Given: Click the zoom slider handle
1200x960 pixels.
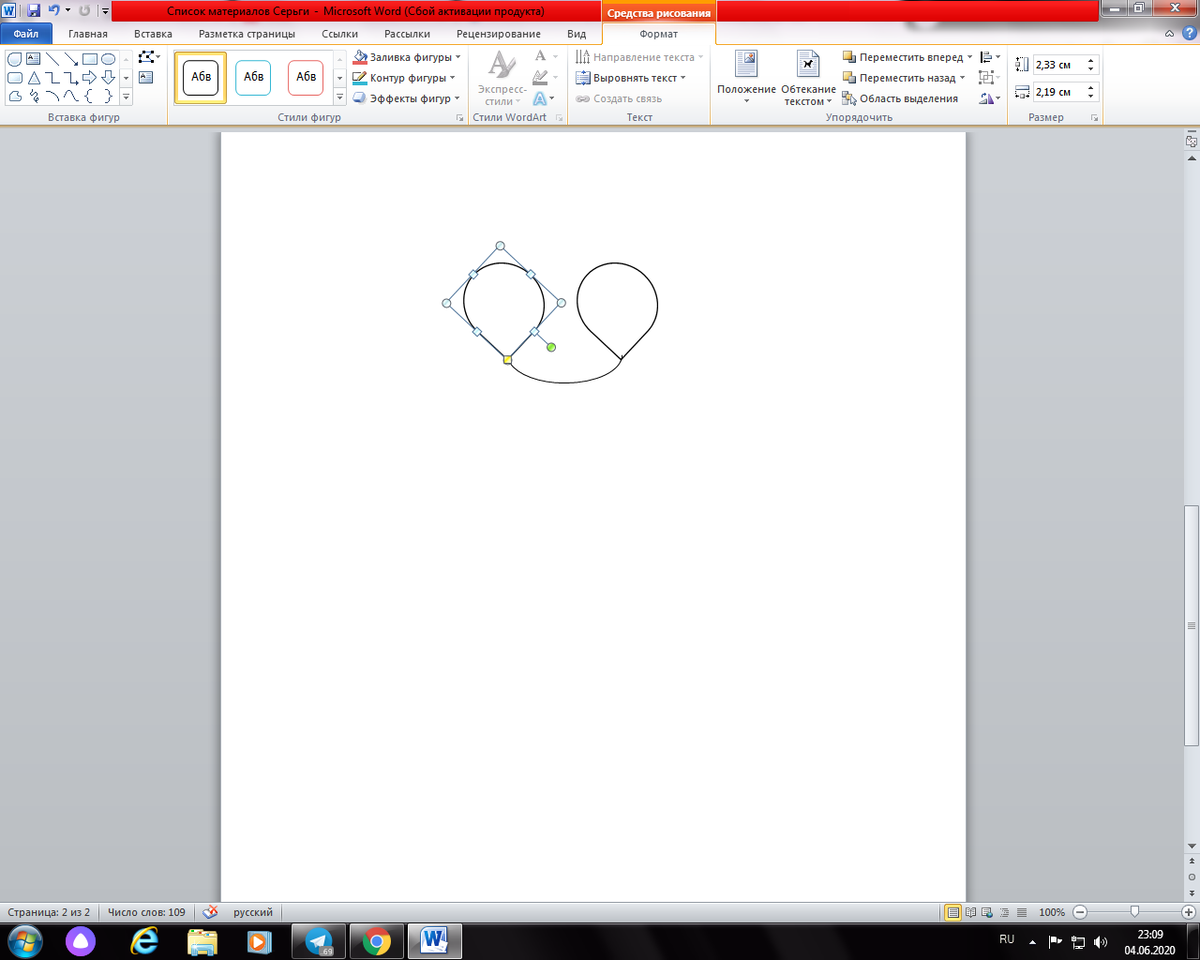Looking at the screenshot, I should pos(1135,912).
